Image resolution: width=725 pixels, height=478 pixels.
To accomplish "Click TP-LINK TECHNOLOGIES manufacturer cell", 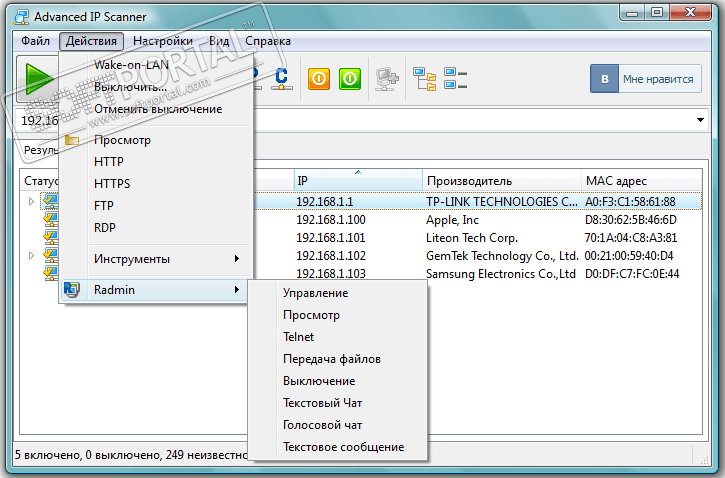I will pos(502,202).
